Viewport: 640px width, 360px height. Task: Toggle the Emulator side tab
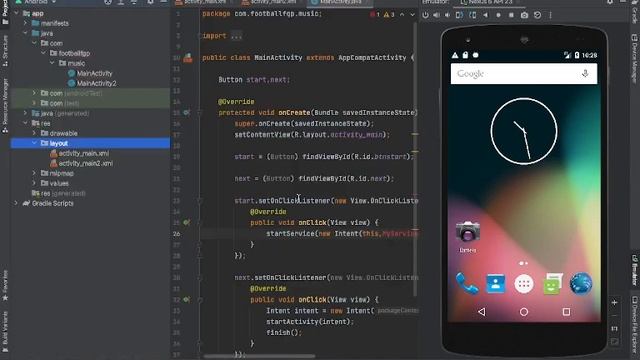pos(634,270)
